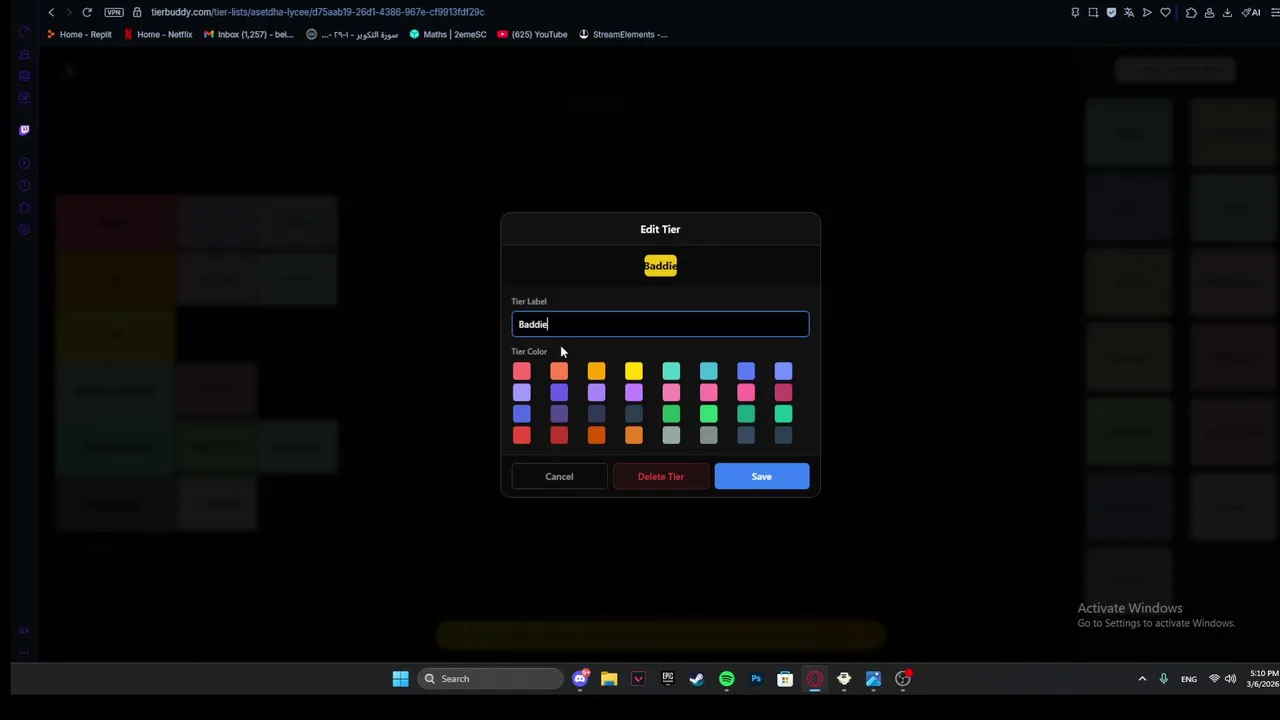1280x720 pixels.
Task: Open the snapshot icon in browser toolbar
Action: (x=1093, y=12)
